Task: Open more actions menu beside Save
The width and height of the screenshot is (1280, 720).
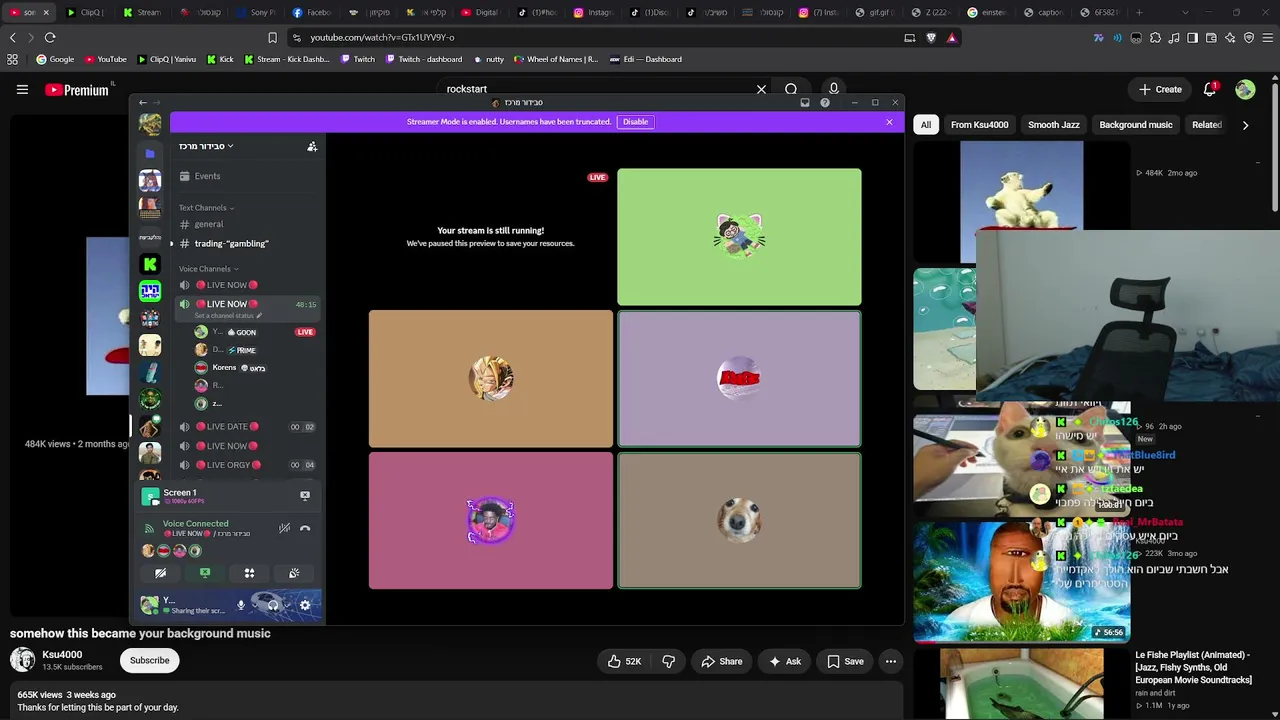Action: [x=891, y=661]
